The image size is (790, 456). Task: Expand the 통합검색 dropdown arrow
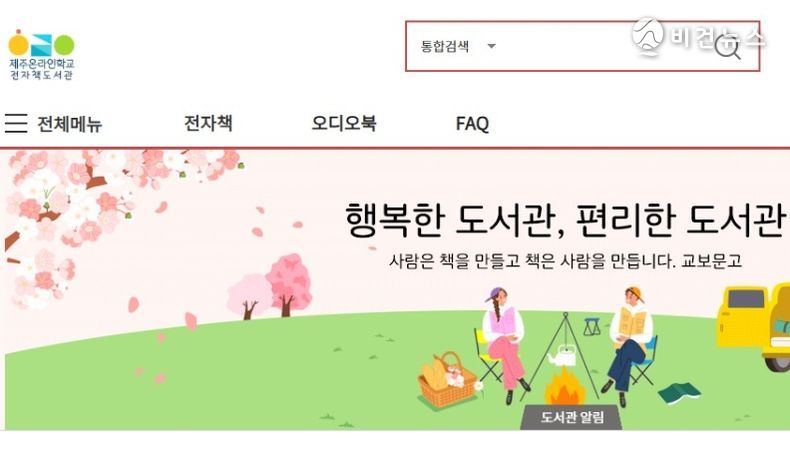point(491,46)
